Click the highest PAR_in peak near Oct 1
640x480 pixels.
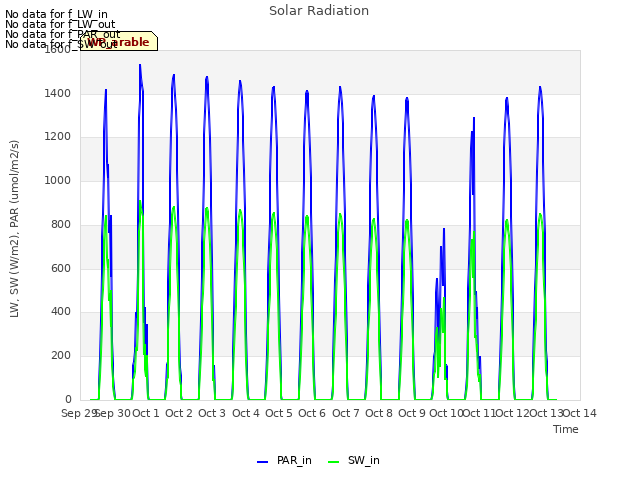pyautogui.click(x=140, y=65)
